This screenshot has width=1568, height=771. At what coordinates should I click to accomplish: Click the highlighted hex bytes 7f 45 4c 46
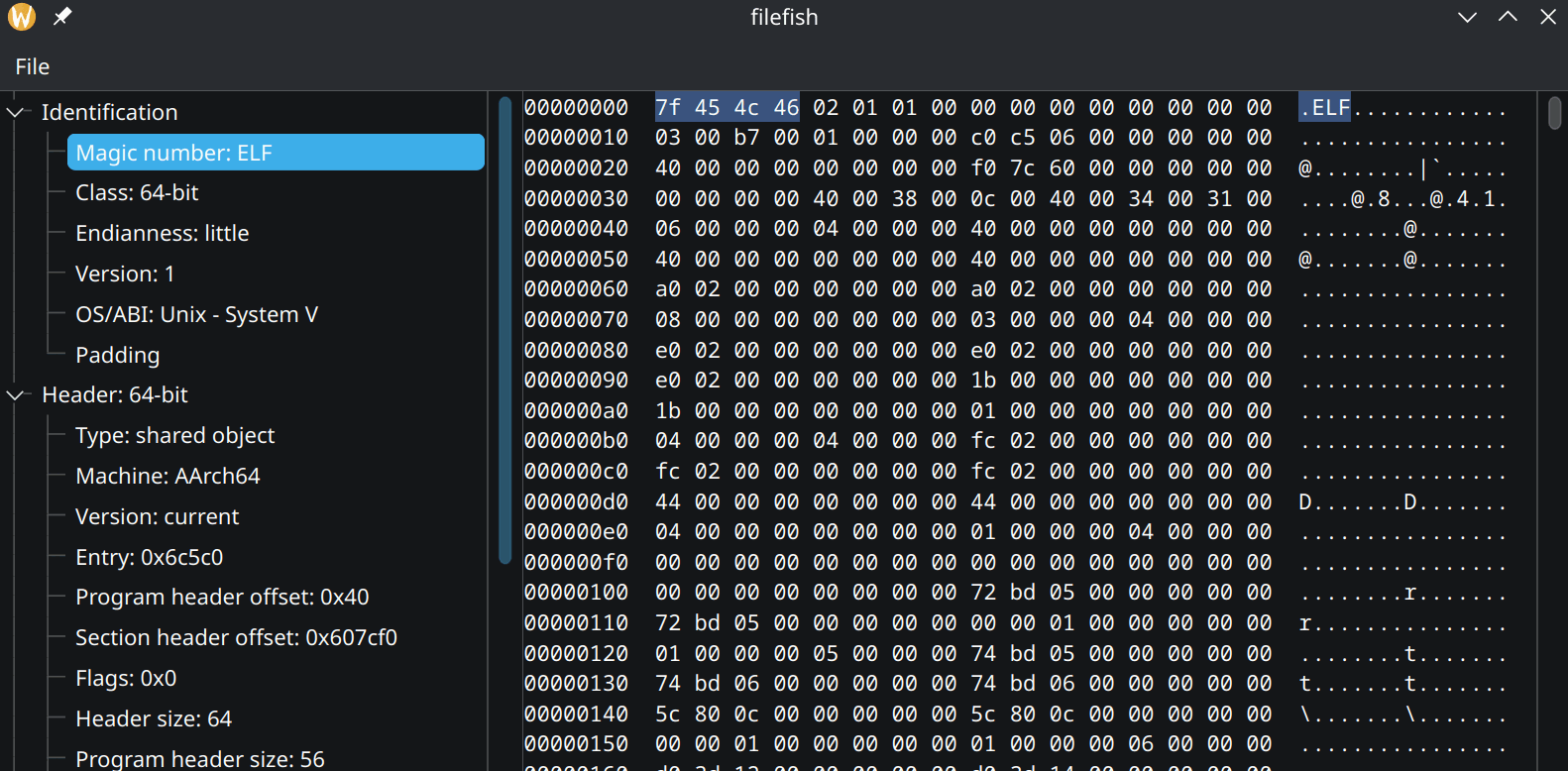[x=727, y=107]
